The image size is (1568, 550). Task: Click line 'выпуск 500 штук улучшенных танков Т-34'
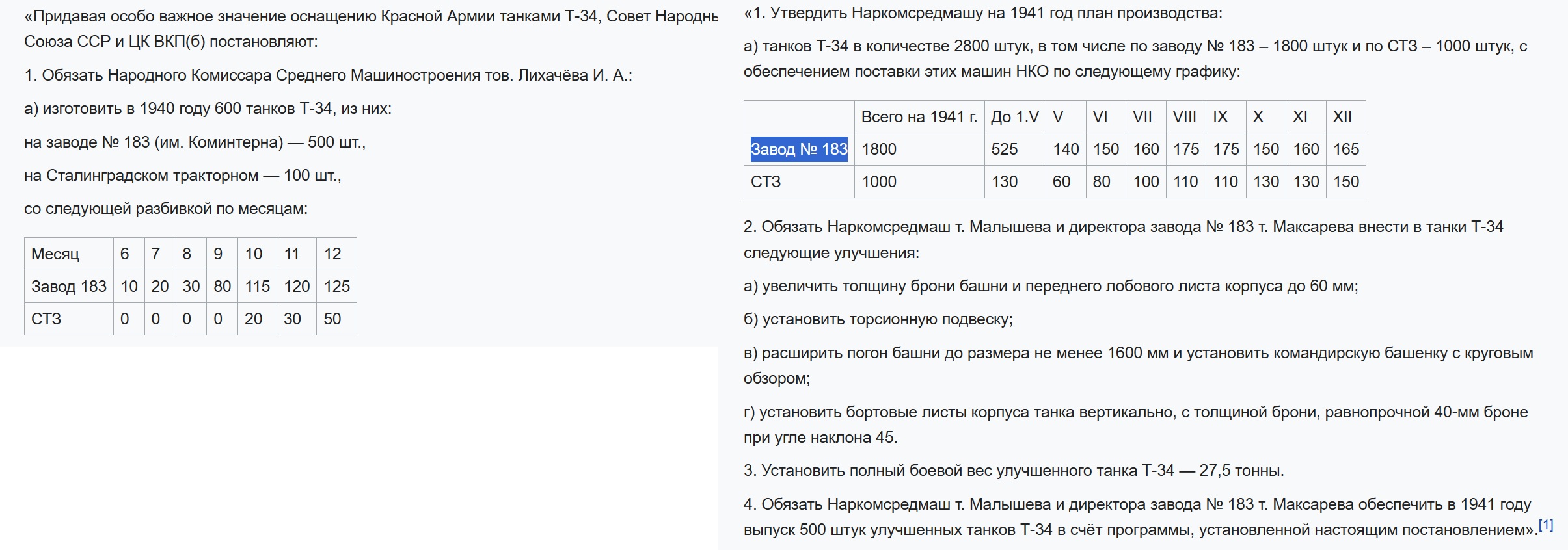[1141, 530]
